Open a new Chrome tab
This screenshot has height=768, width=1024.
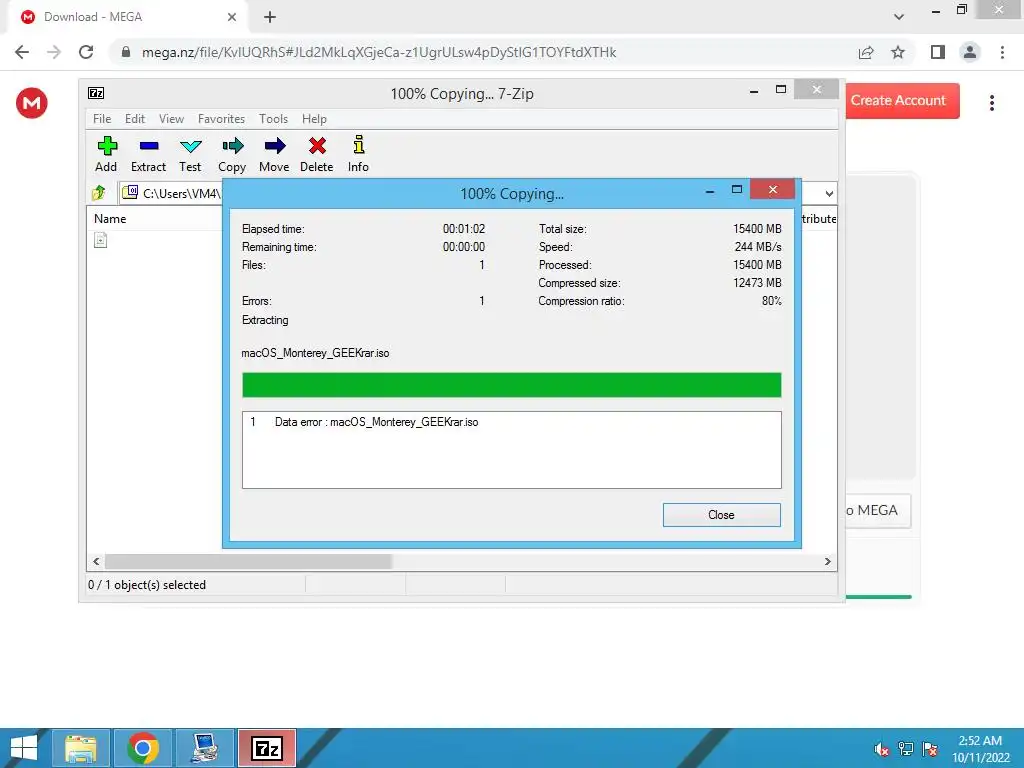pyautogui.click(x=270, y=17)
